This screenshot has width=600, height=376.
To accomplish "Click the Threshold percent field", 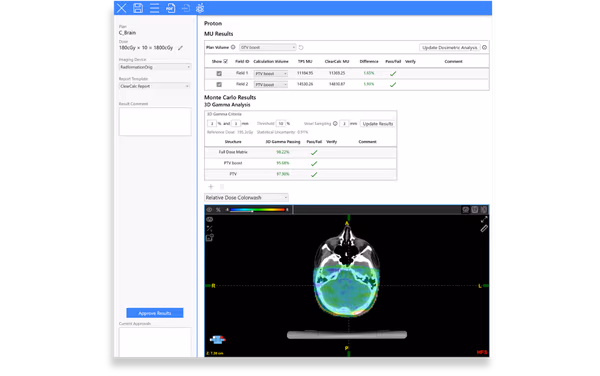I will [x=281, y=124].
